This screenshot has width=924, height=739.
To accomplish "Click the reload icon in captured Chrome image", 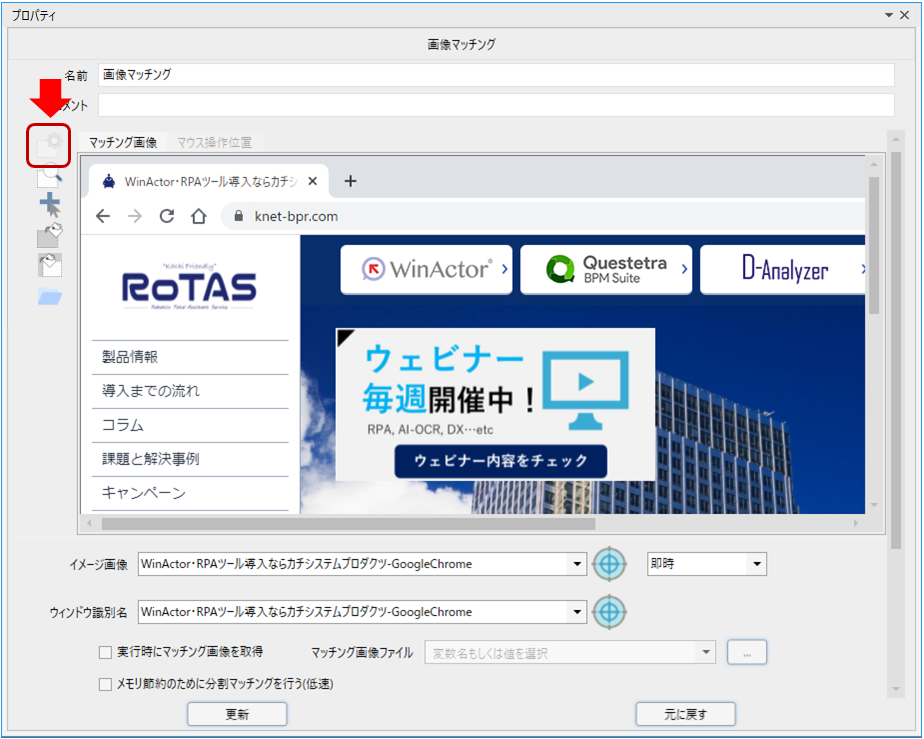I will click(167, 216).
